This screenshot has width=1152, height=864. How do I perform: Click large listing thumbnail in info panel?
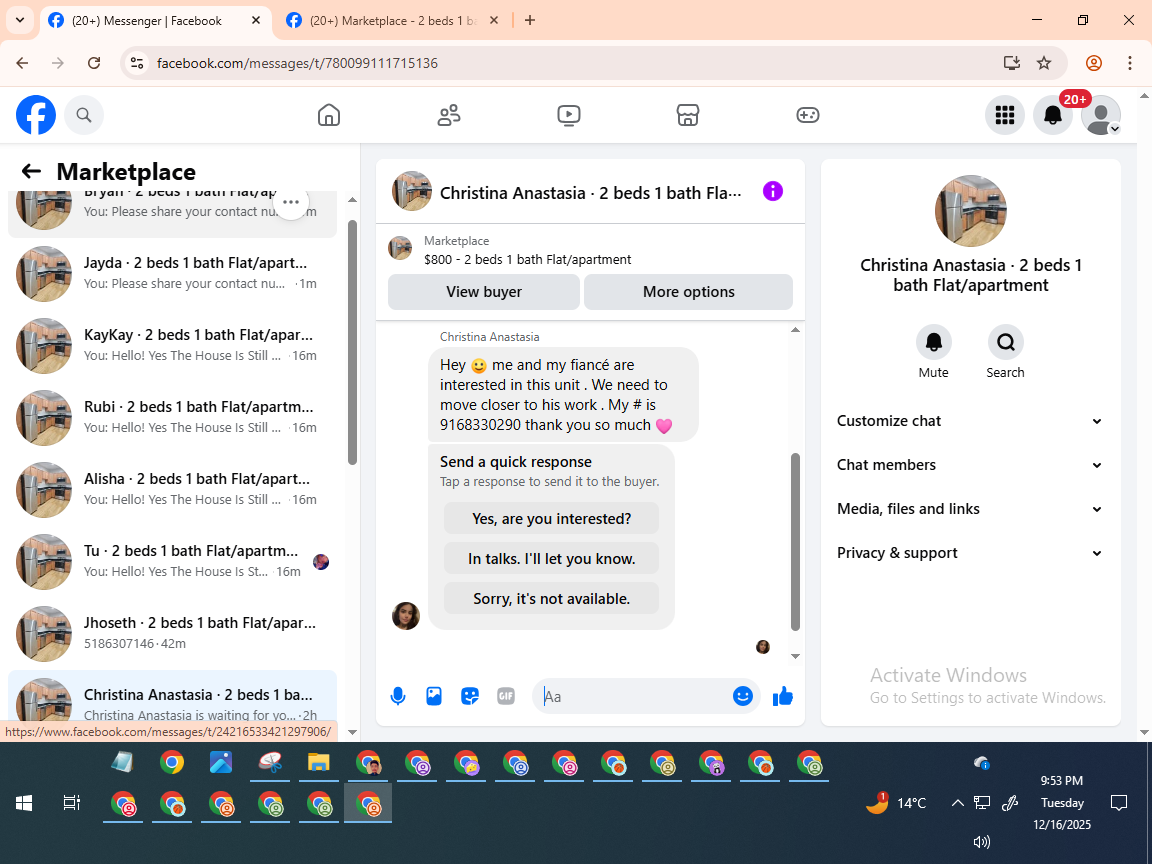(971, 211)
